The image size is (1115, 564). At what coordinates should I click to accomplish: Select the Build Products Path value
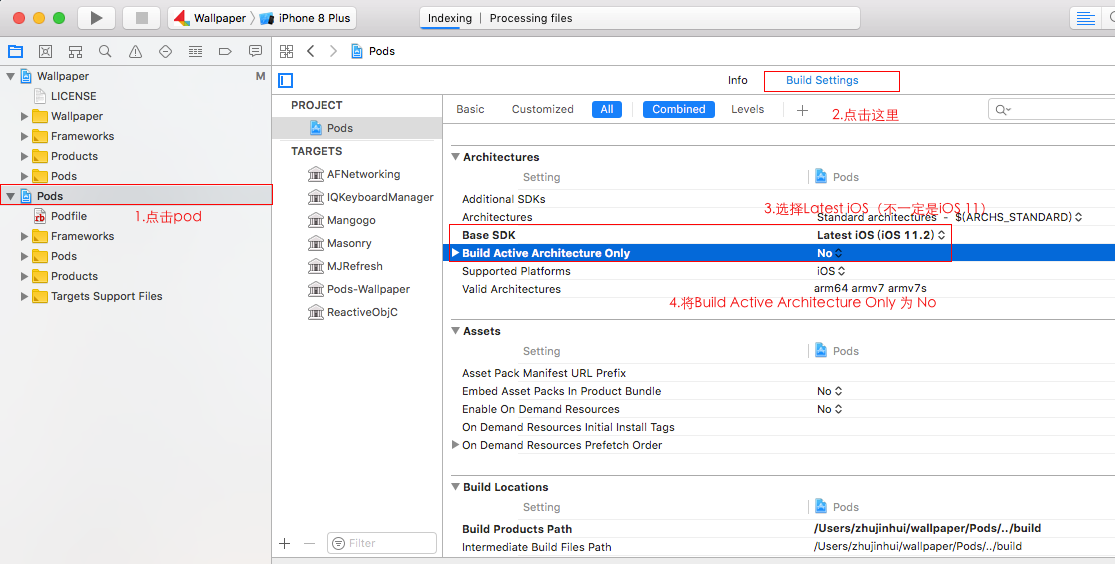(927, 528)
